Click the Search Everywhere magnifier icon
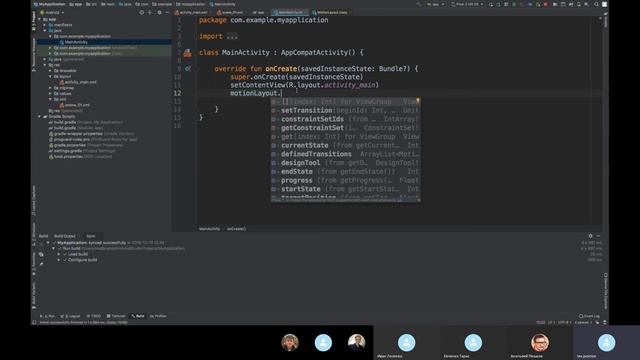This screenshot has width=640, height=360. pos(596,4)
